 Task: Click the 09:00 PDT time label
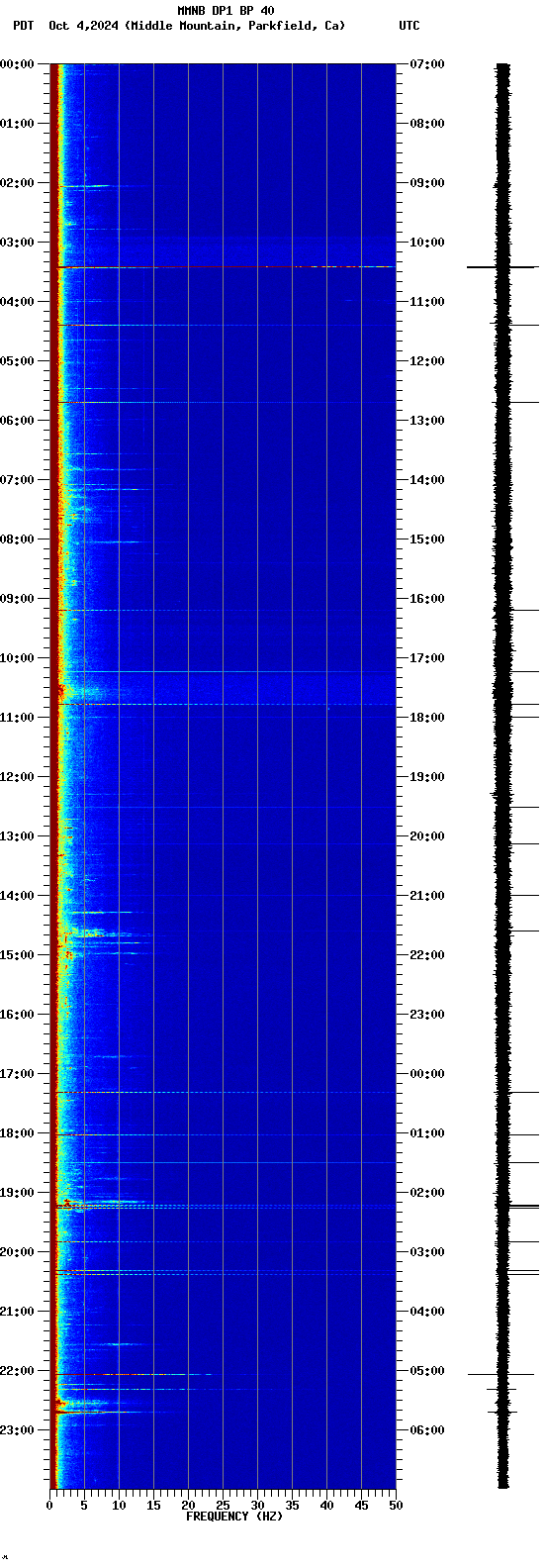[x=17, y=599]
